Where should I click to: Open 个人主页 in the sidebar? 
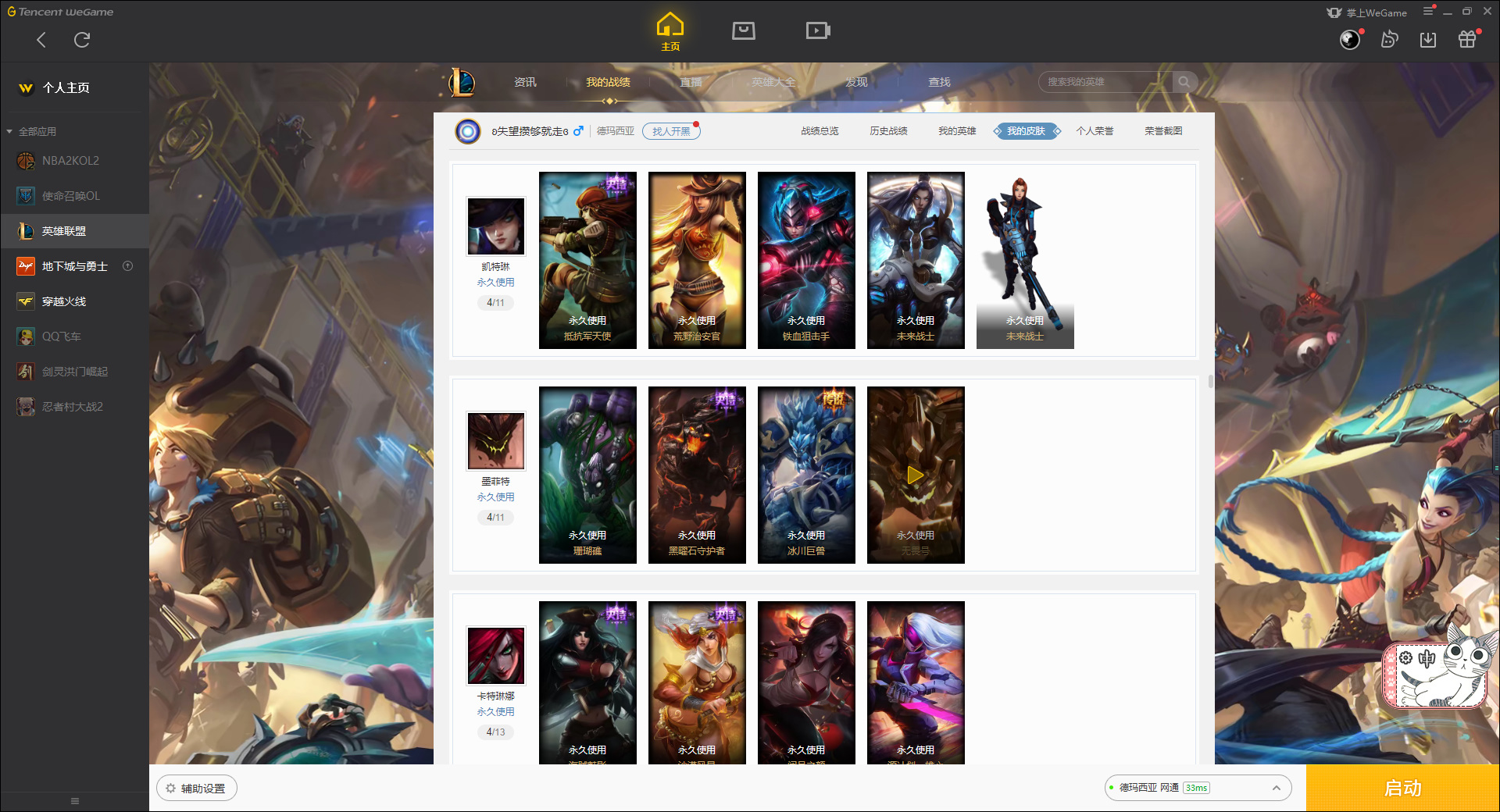tap(66, 87)
